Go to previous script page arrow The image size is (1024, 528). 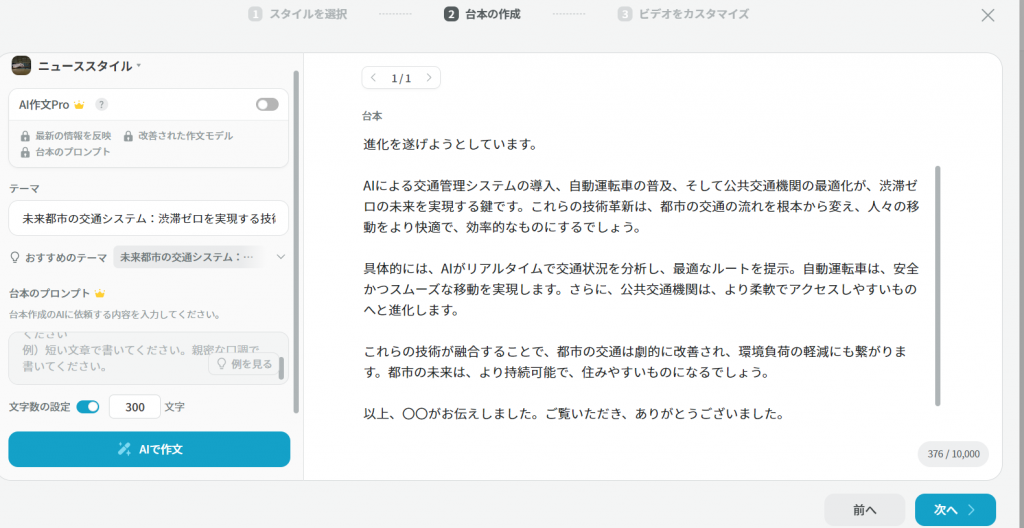coord(374,78)
